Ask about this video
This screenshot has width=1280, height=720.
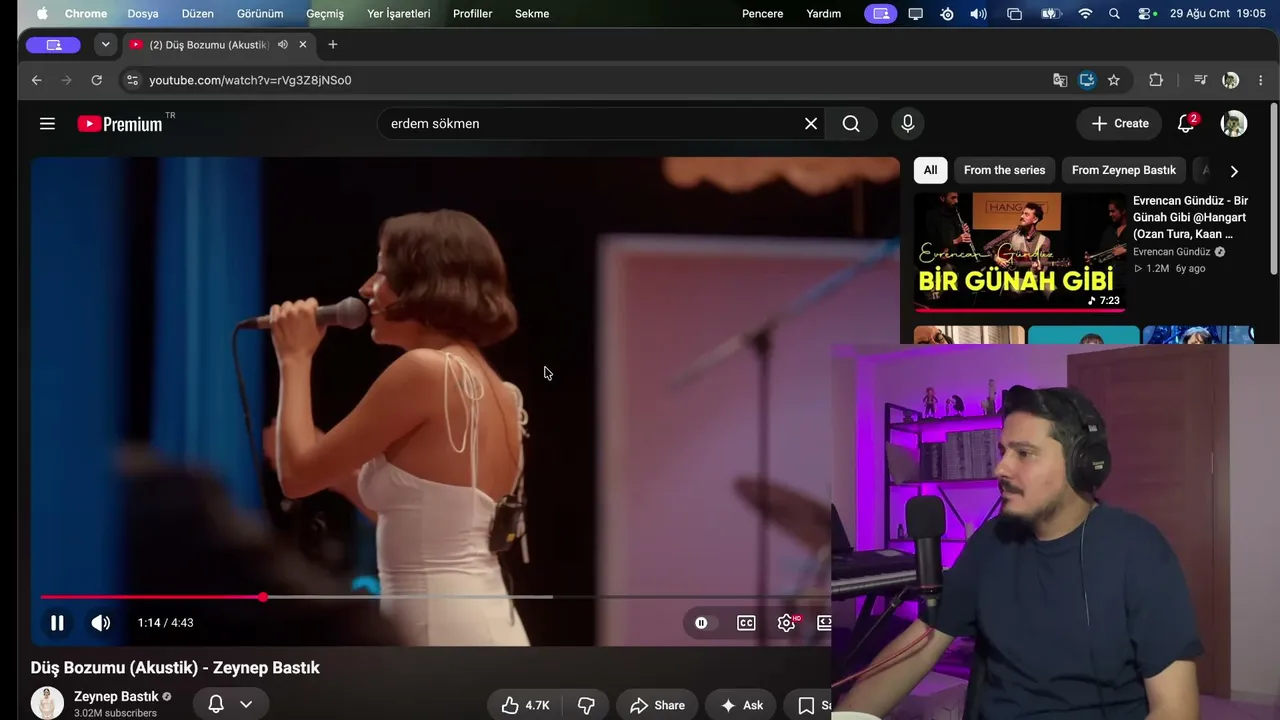[x=742, y=705]
